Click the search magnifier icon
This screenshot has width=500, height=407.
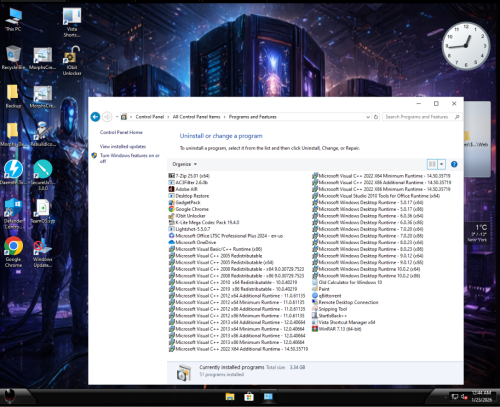point(457,117)
